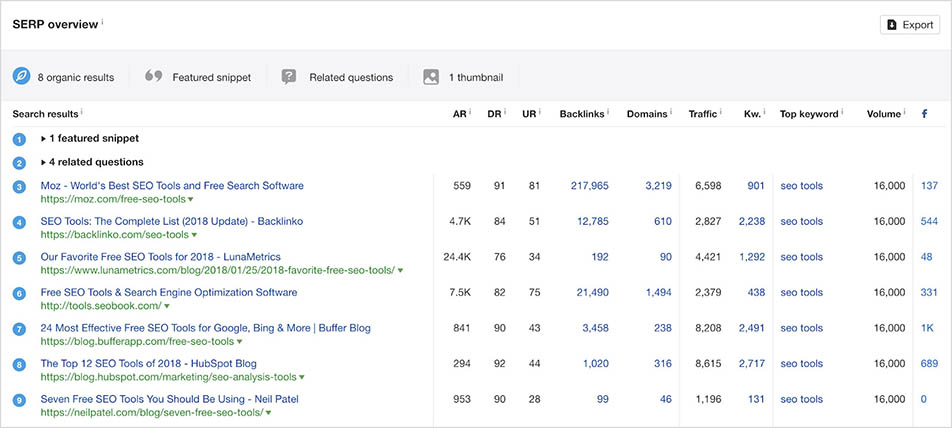Click backlinks value 21,490
Viewport: 952px width, 428px height.
point(593,293)
